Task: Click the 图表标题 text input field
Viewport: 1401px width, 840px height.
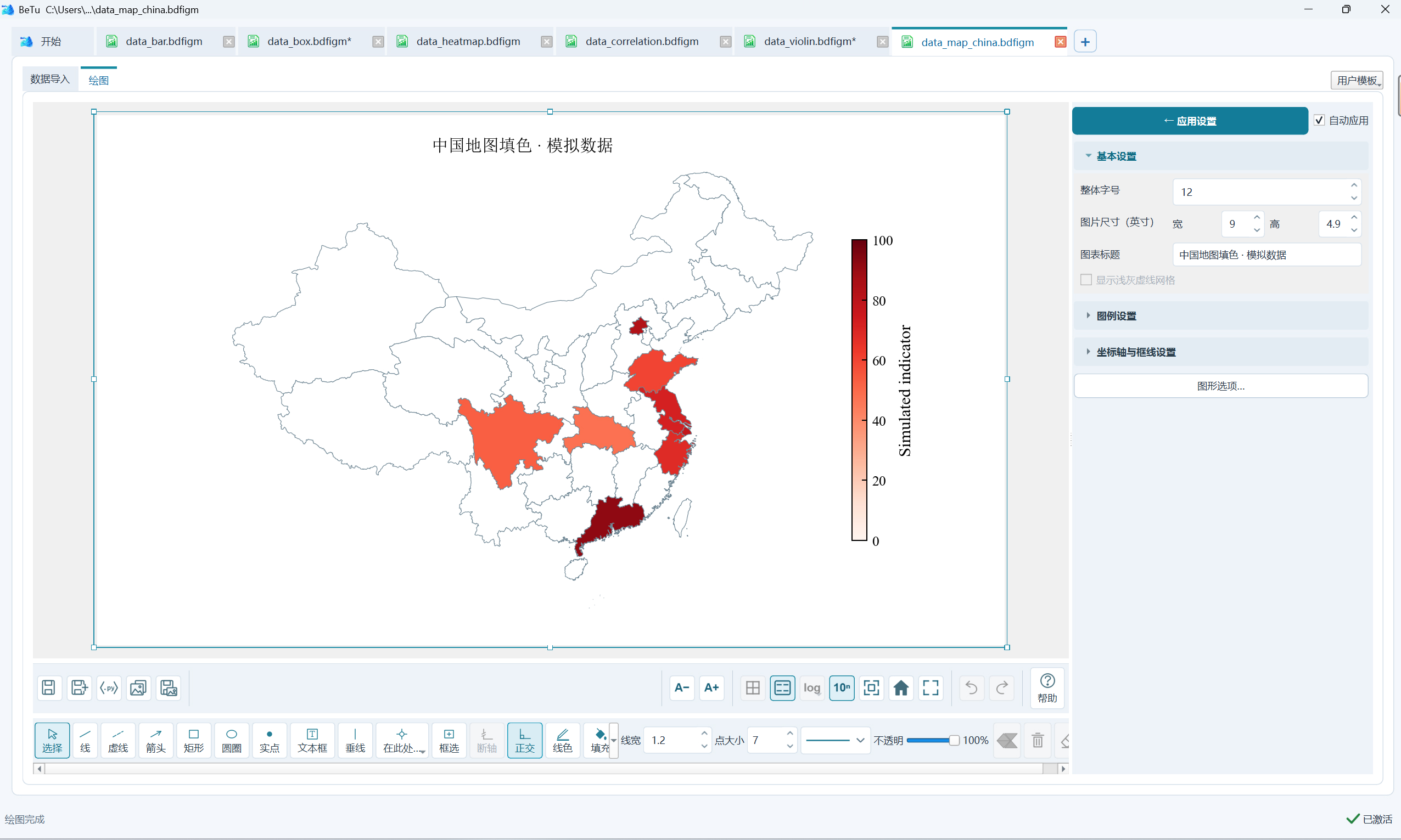Action: pyautogui.click(x=1266, y=255)
